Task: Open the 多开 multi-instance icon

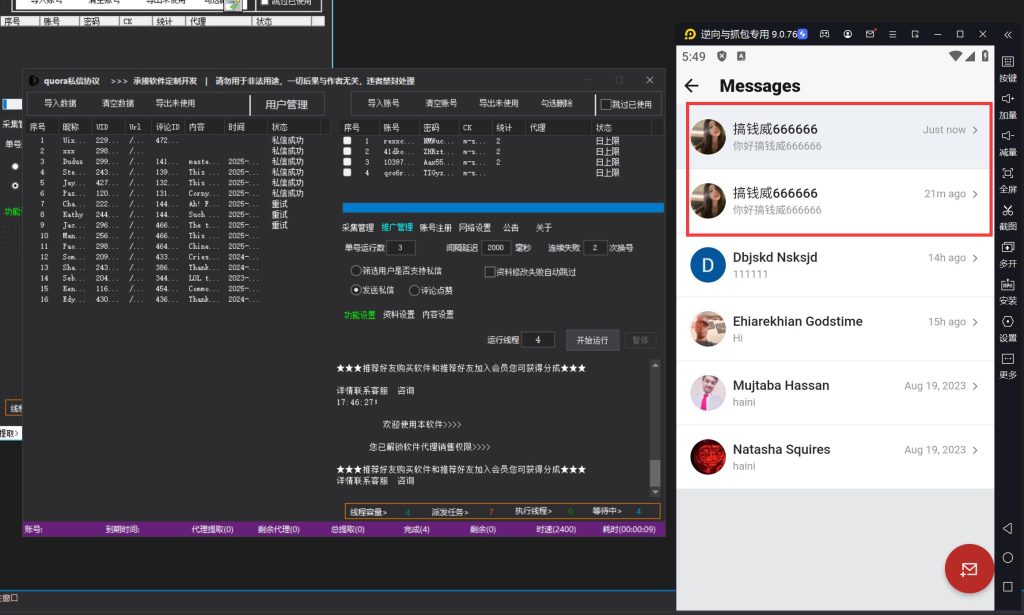Action: (x=1007, y=248)
